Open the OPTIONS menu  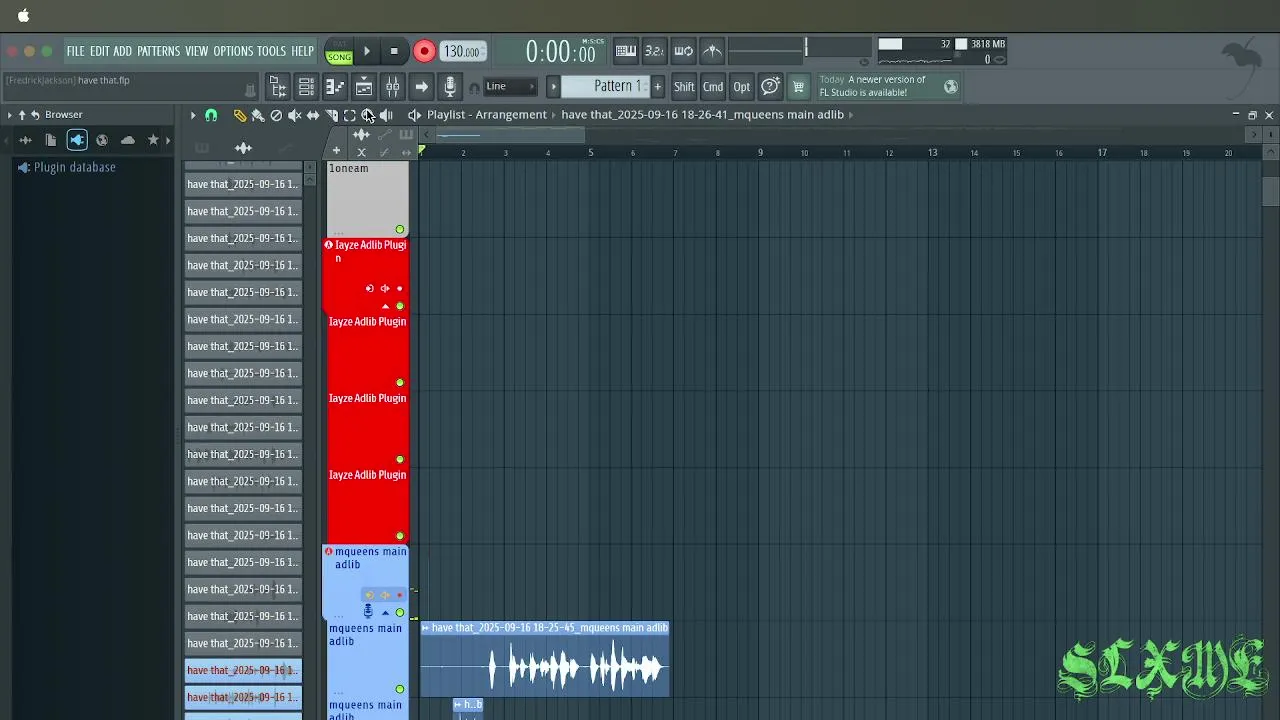click(x=233, y=51)
